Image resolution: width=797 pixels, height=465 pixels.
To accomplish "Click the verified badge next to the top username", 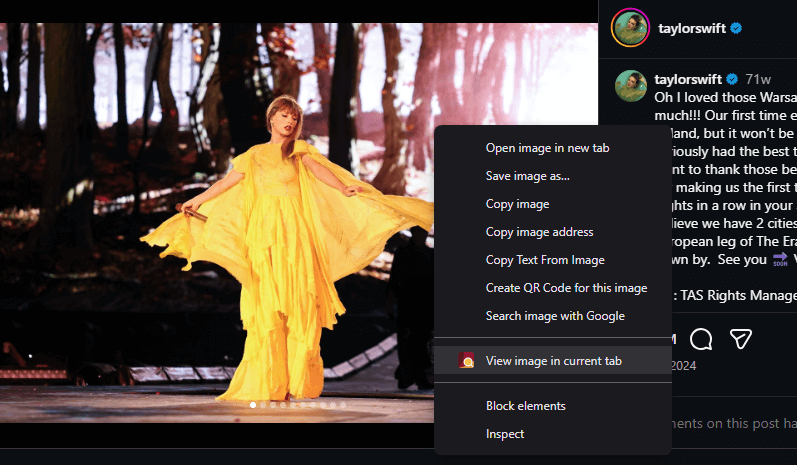I will (736, 28).
